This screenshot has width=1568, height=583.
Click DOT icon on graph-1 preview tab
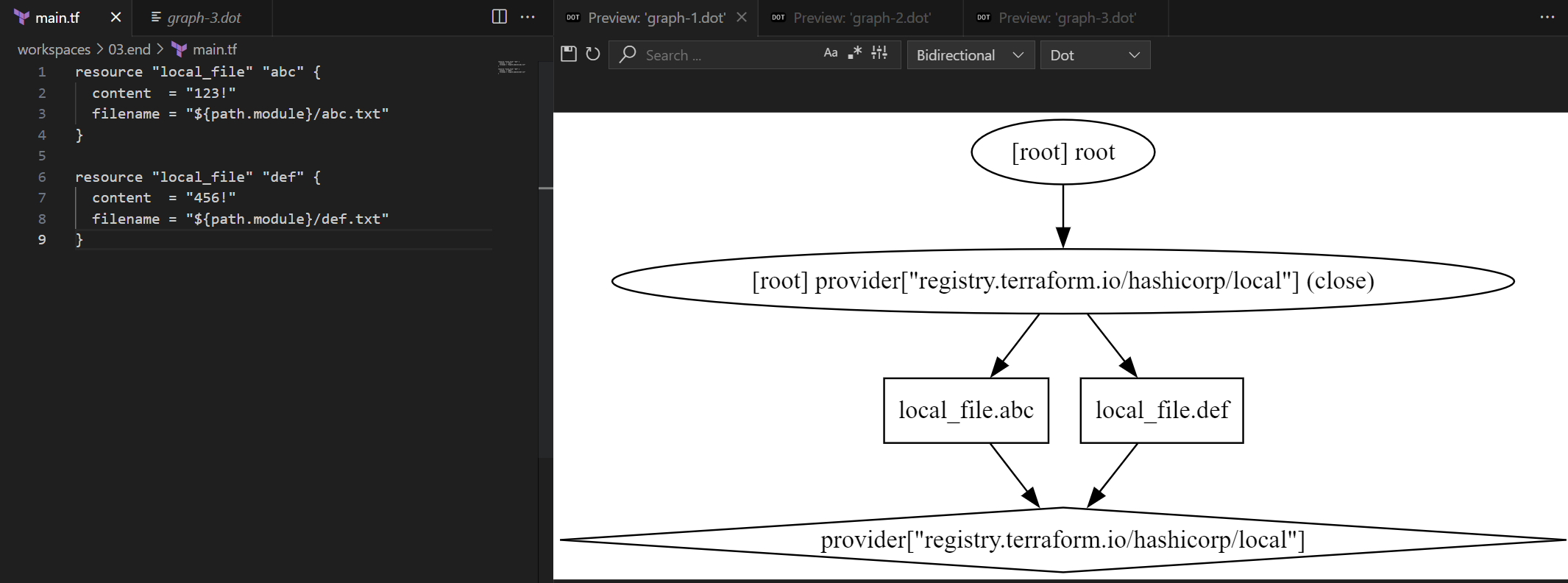click(573, 18)
